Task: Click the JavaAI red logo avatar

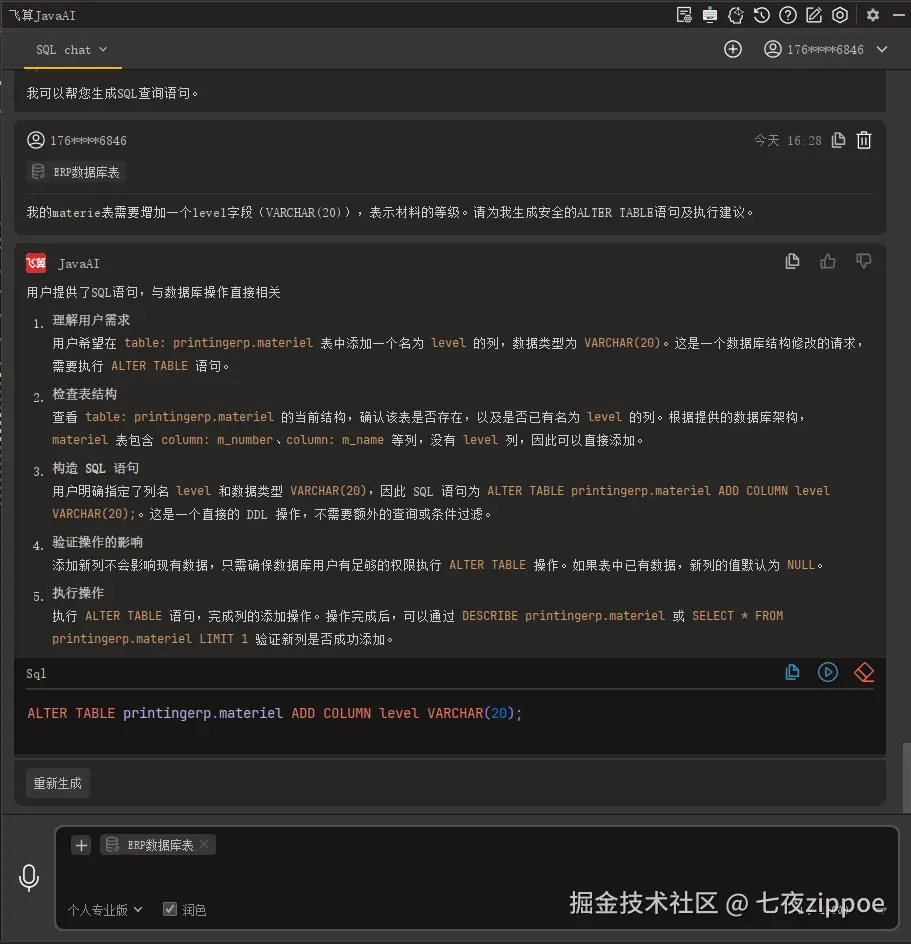Action: click(36, 263)
